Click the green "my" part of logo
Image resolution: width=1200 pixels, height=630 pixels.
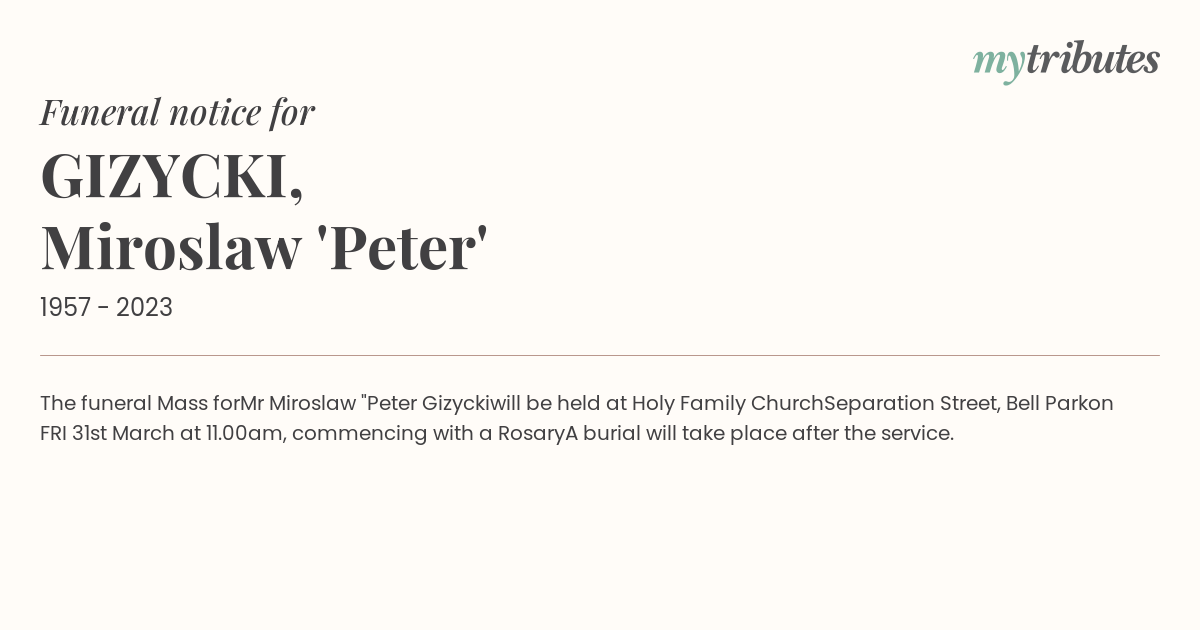[x=999, y=65]
